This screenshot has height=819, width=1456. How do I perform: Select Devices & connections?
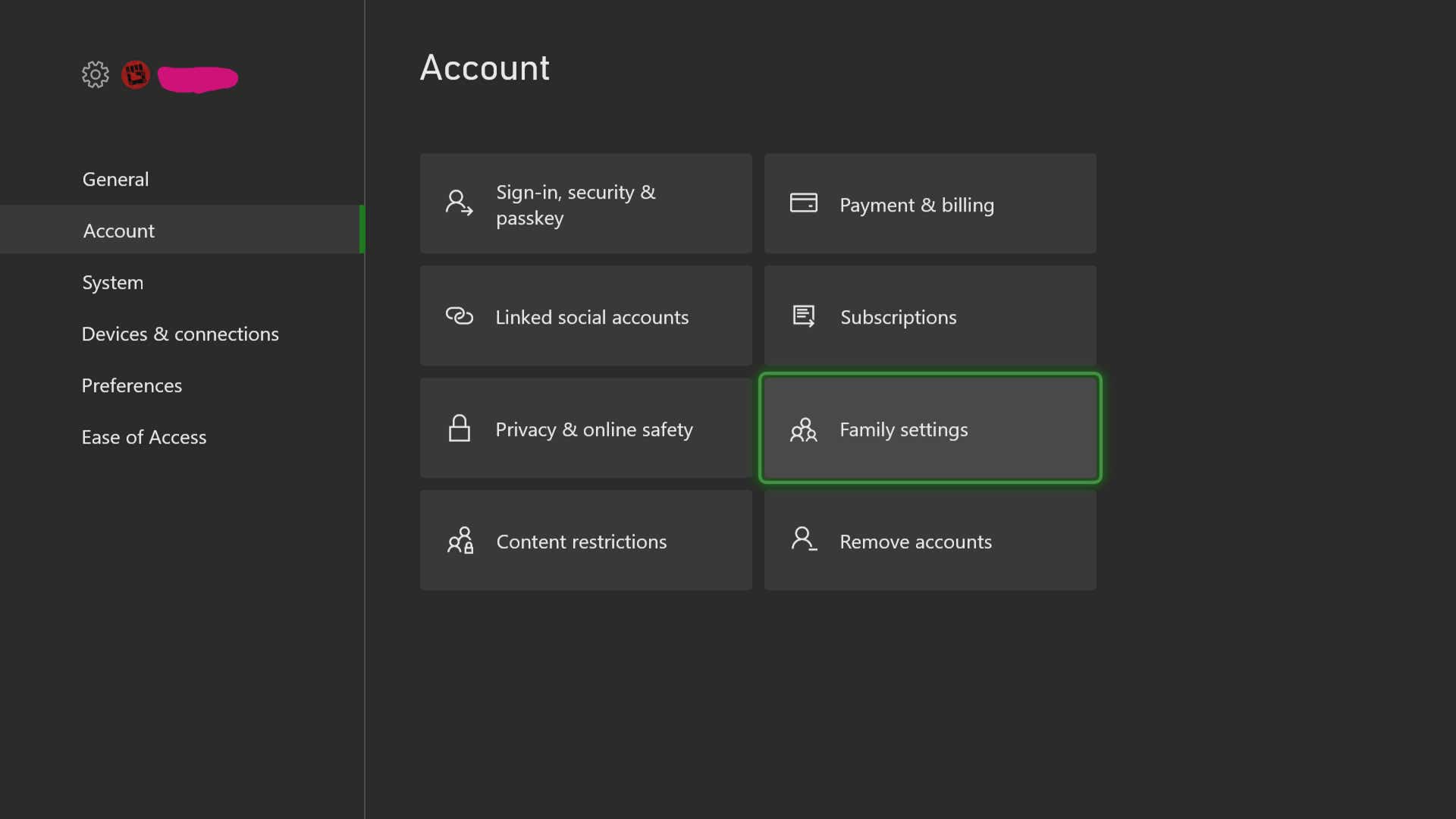[180, 334]
